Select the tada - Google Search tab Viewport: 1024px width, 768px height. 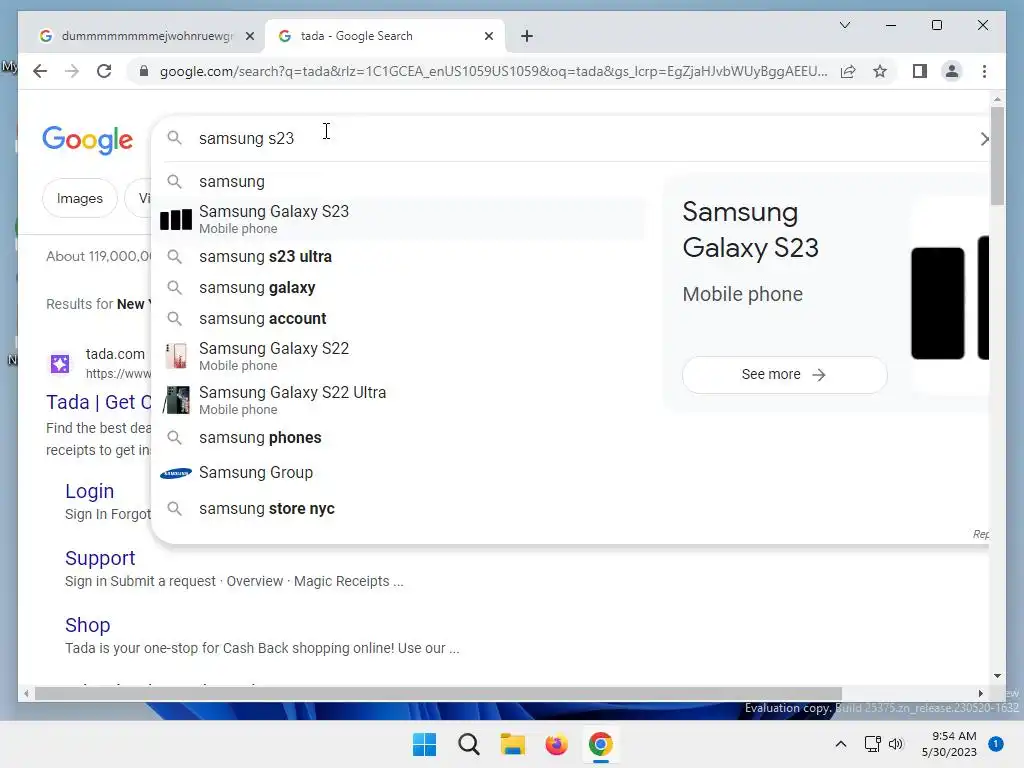(385, 36)
